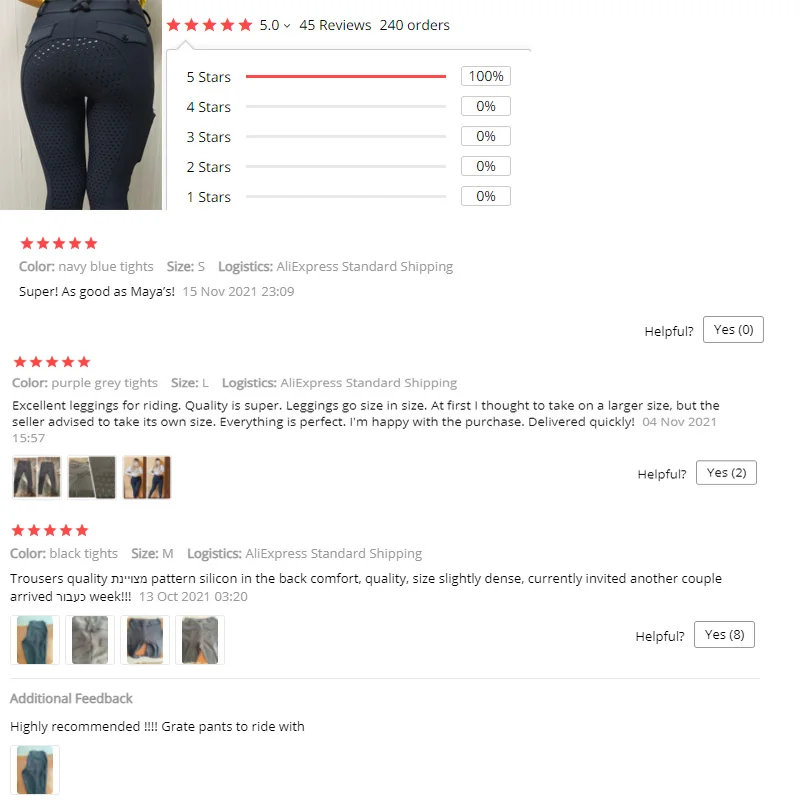Select the 4 Stars 0% filter box
The height and width of the screenshot is (800, 800).
pos(486,106)
